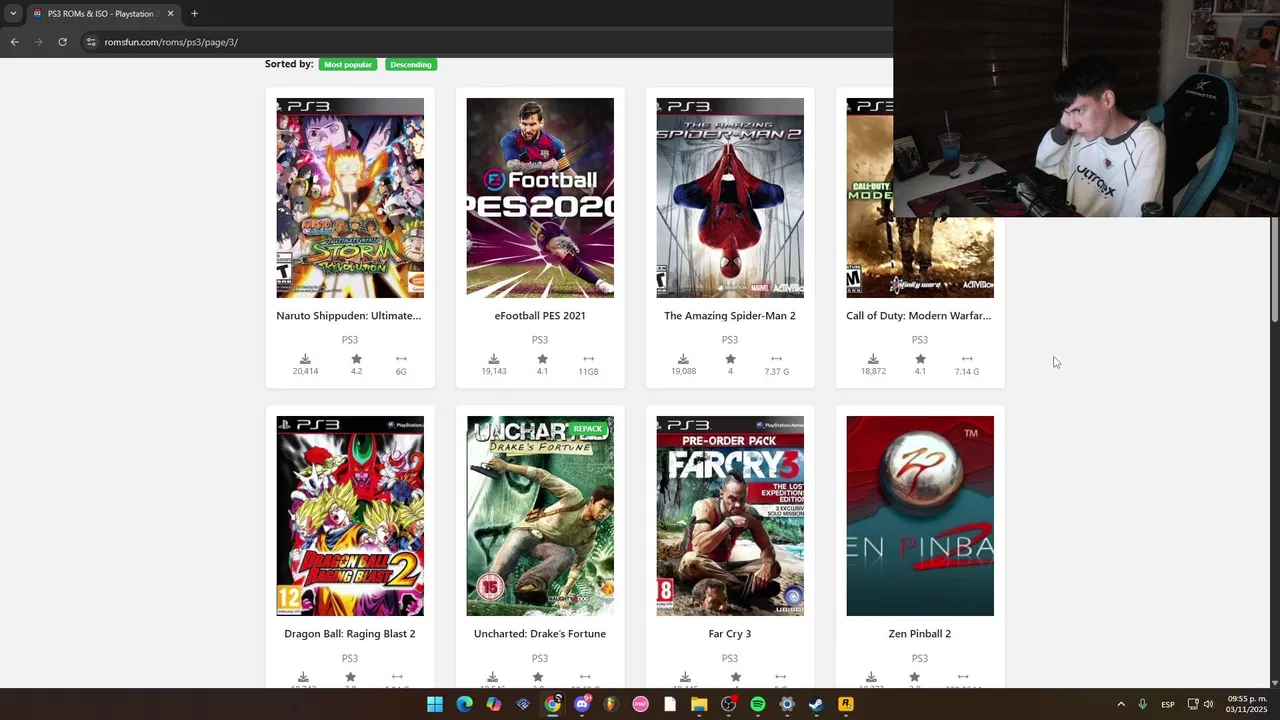Open Discord from the taskbar

pyautogui.click(x=582, y=704)
